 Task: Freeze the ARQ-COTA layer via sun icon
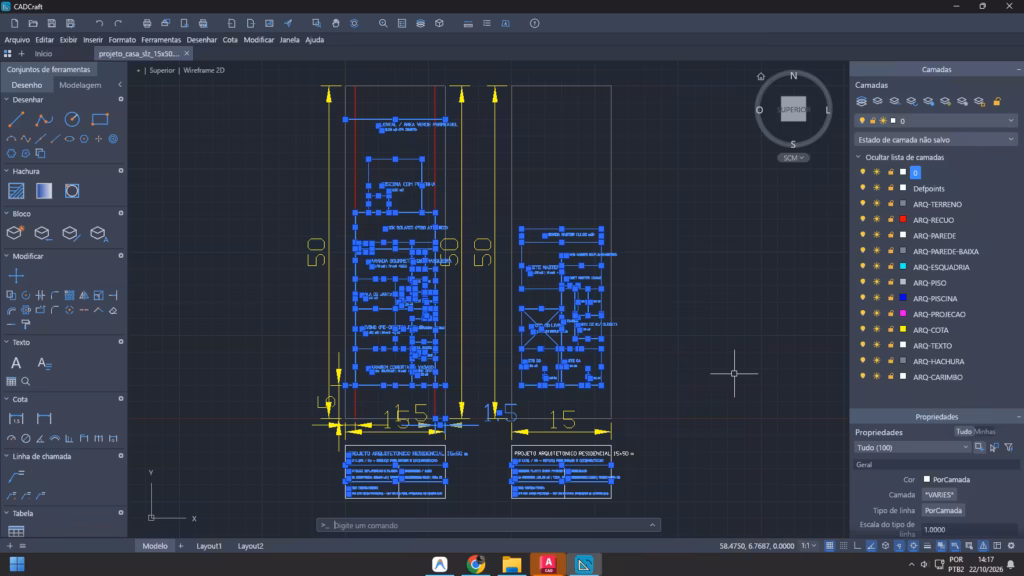[x=876, y=329]
